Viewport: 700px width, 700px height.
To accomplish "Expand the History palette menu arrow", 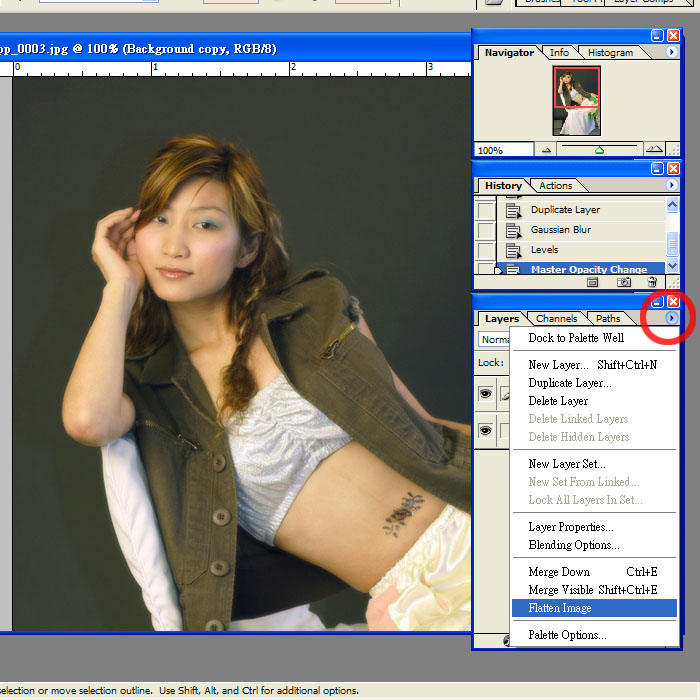I will pos(672,185).
